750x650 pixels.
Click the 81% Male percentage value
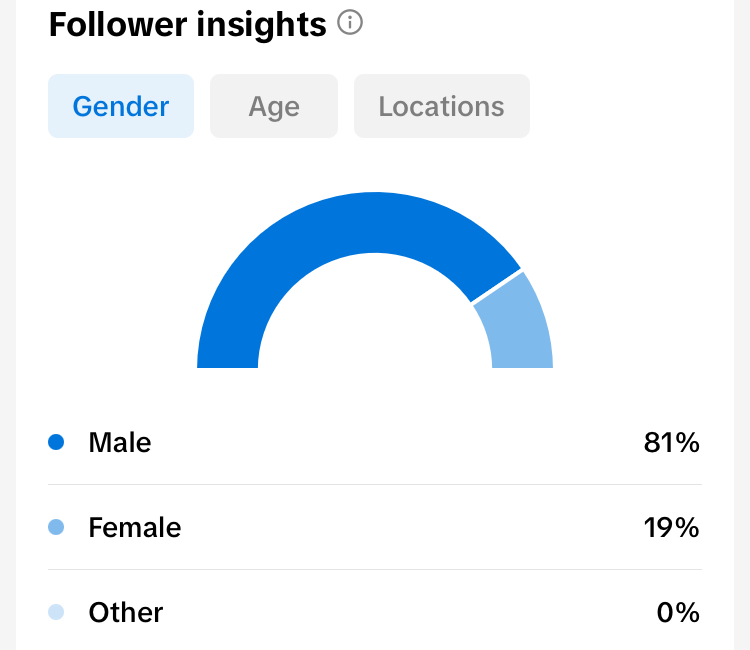coord(671,442)
